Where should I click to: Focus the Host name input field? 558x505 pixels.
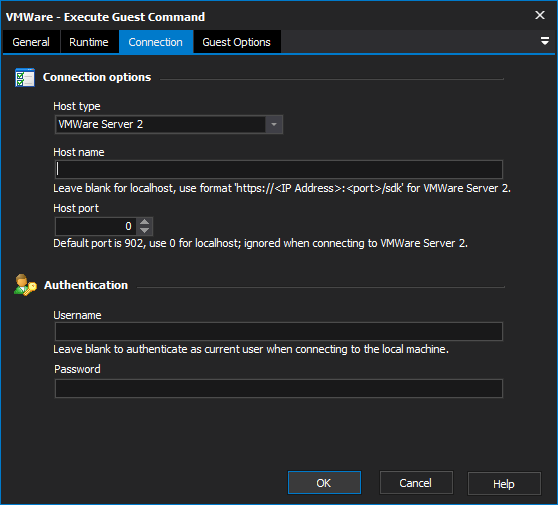click(x=279, y=169)
